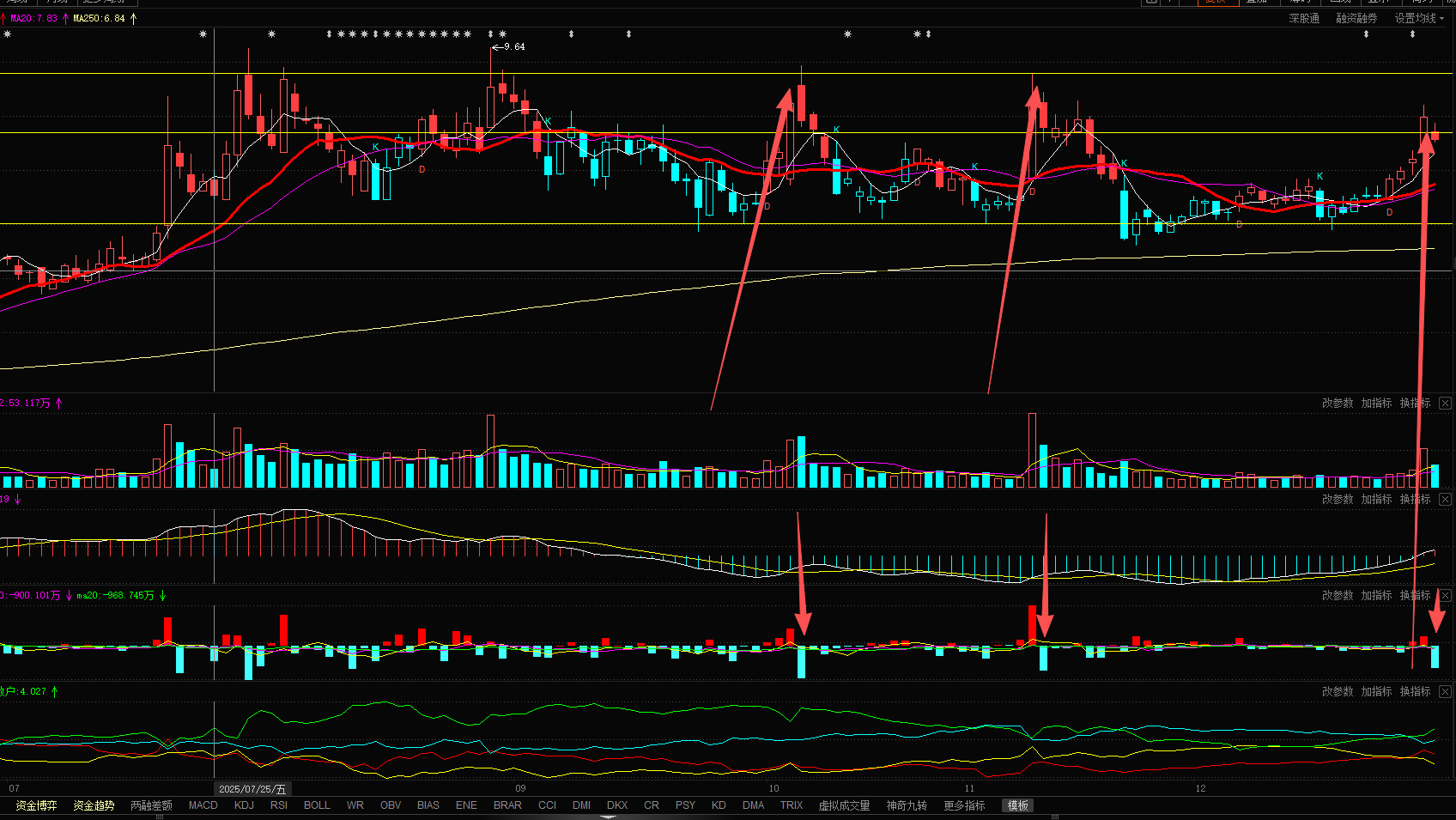Select the DMI indicator tab
The width and height of the screenshot is (1456, 820).
click(581, 805)
